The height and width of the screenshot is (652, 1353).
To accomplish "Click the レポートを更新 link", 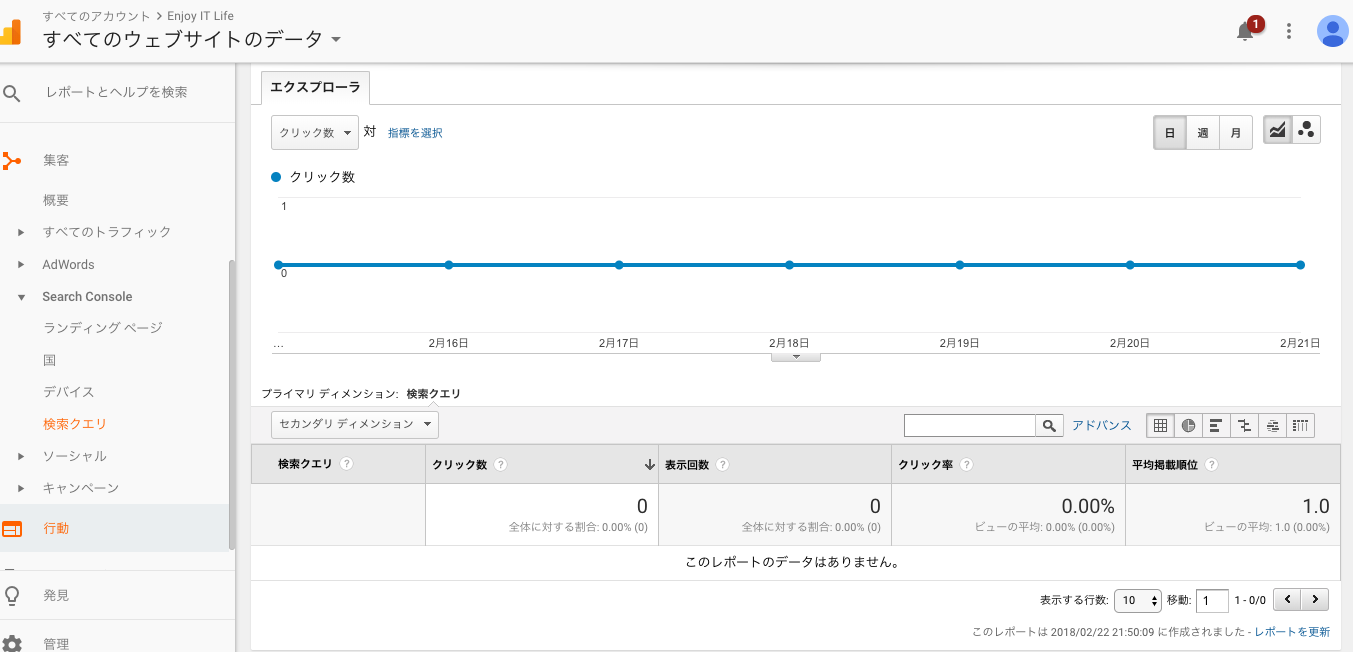I will click(x=1292, y=632).
